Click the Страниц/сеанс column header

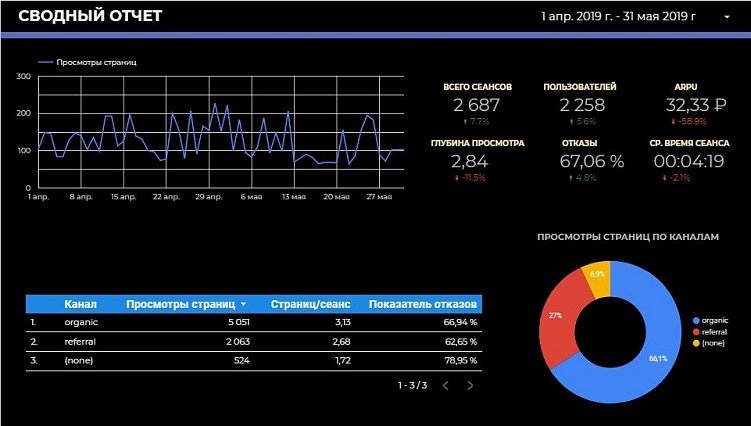[x=310, y=304]
